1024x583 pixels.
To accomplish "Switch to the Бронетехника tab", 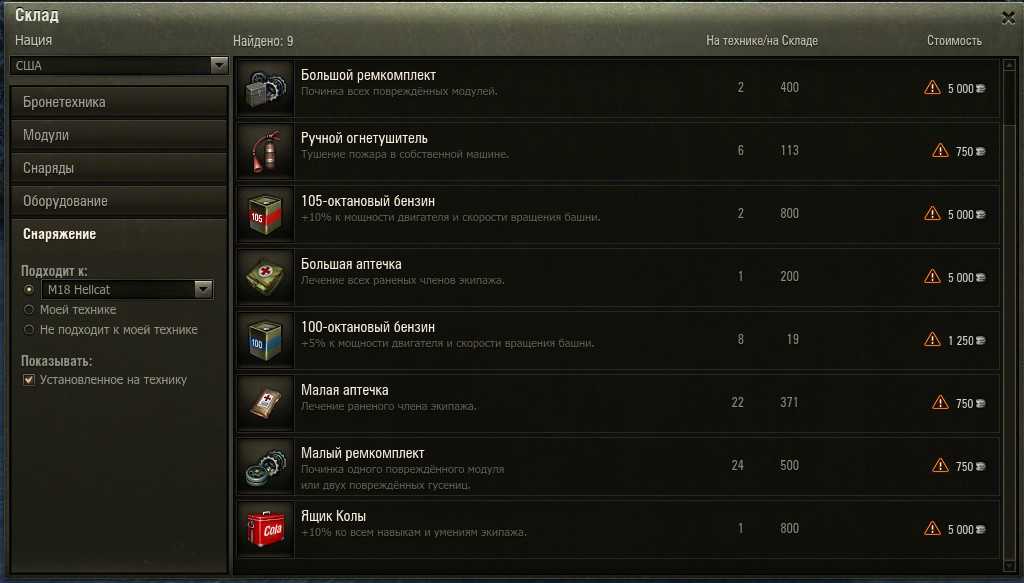I will click(x=119, y=102).
